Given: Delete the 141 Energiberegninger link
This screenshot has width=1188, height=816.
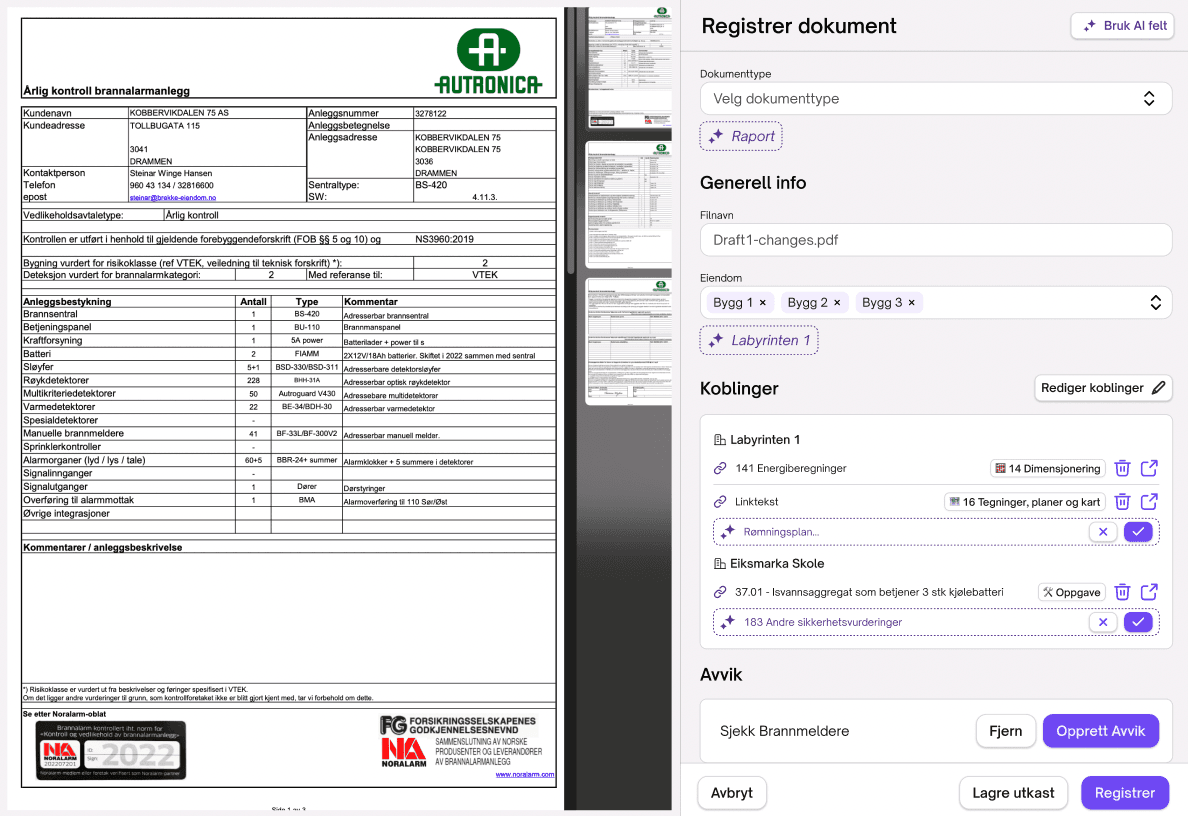Looking at the screenshot, I should pyautogui.click(x=1122, y=468).
